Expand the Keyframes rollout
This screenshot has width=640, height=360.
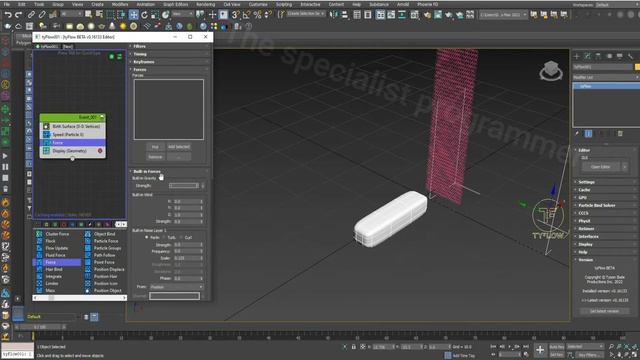tap(144, 62)
